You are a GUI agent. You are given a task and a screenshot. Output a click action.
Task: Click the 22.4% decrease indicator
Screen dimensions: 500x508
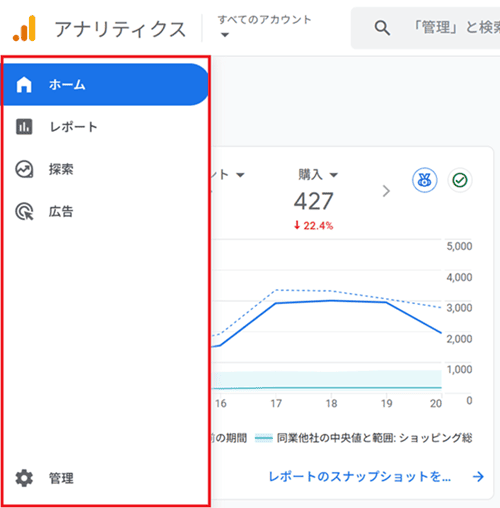click(x=313, y=226)
